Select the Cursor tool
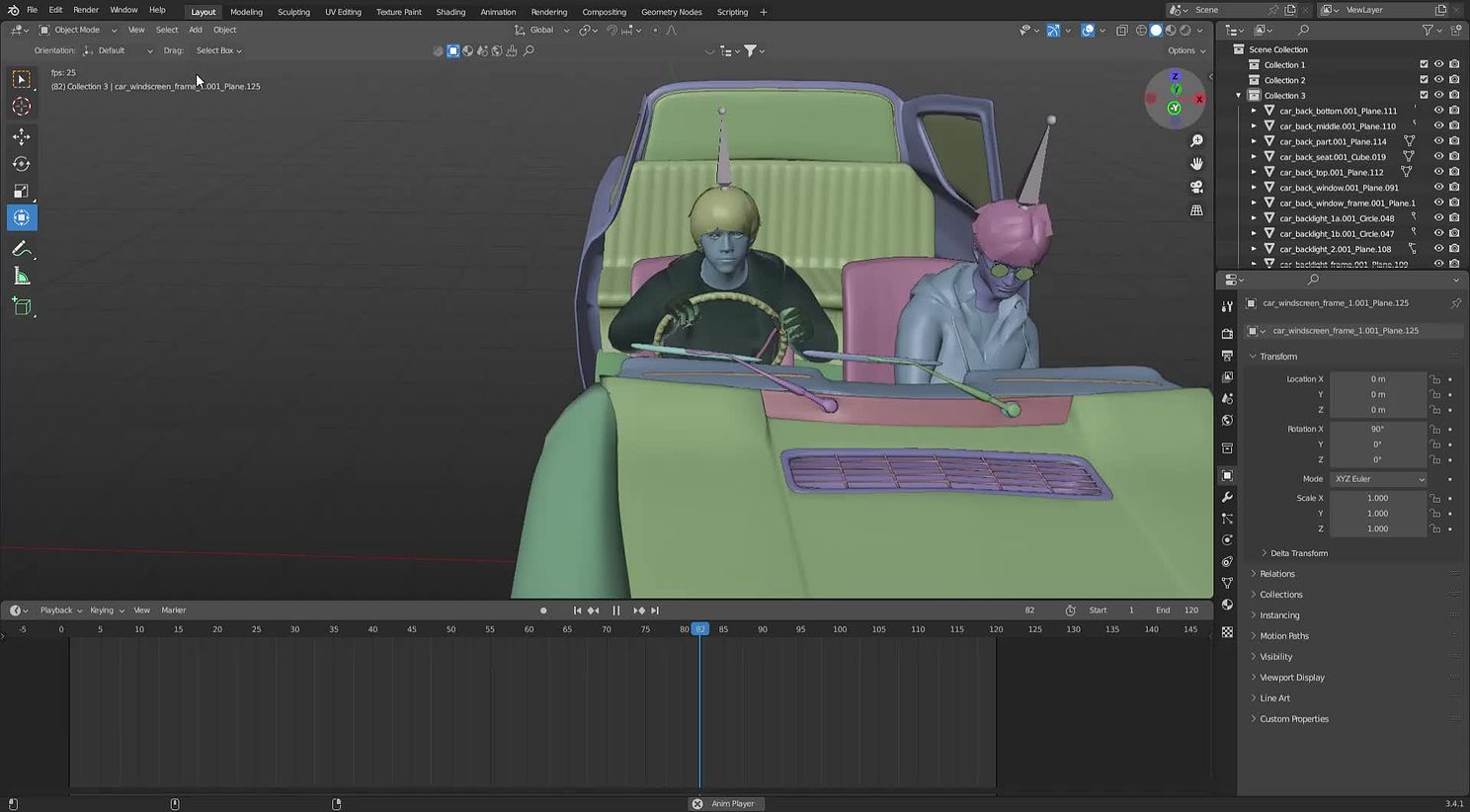Screen dimensions: 1470x812 pos(22,107)
